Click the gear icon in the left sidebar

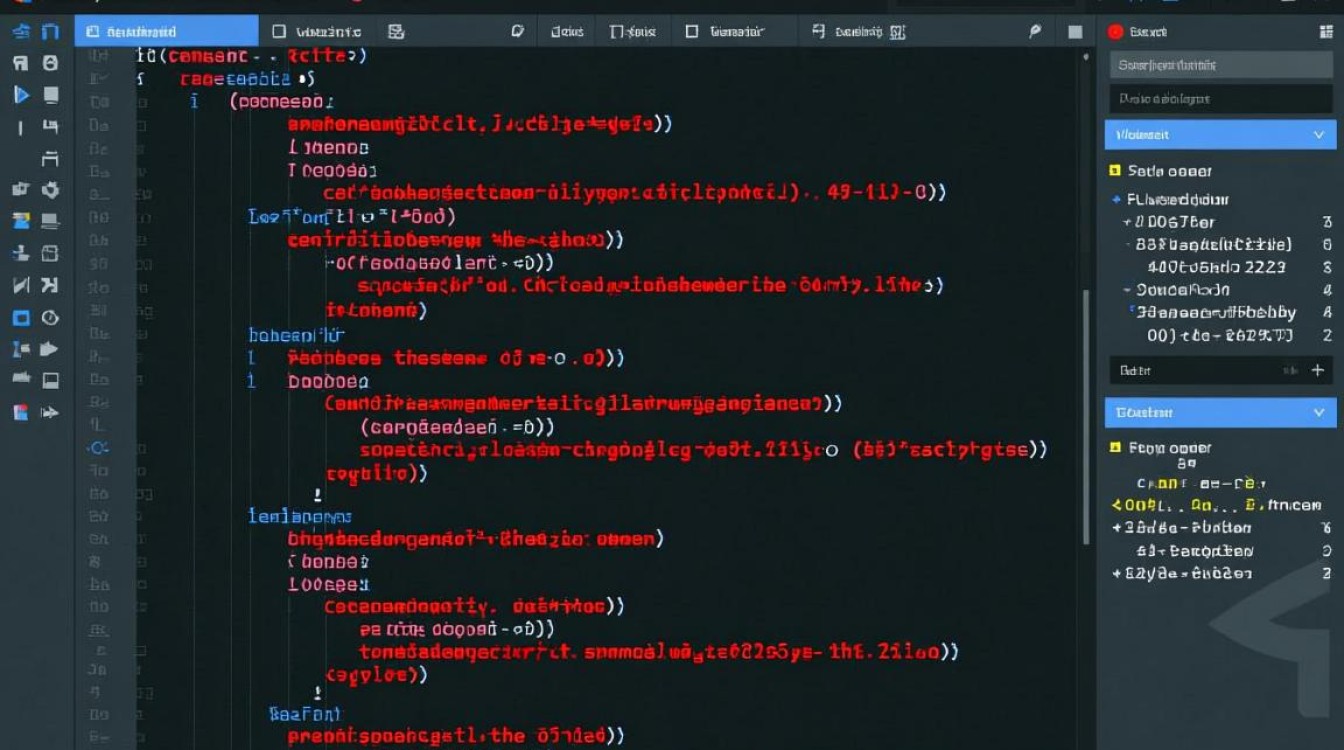tap(50, 189)
